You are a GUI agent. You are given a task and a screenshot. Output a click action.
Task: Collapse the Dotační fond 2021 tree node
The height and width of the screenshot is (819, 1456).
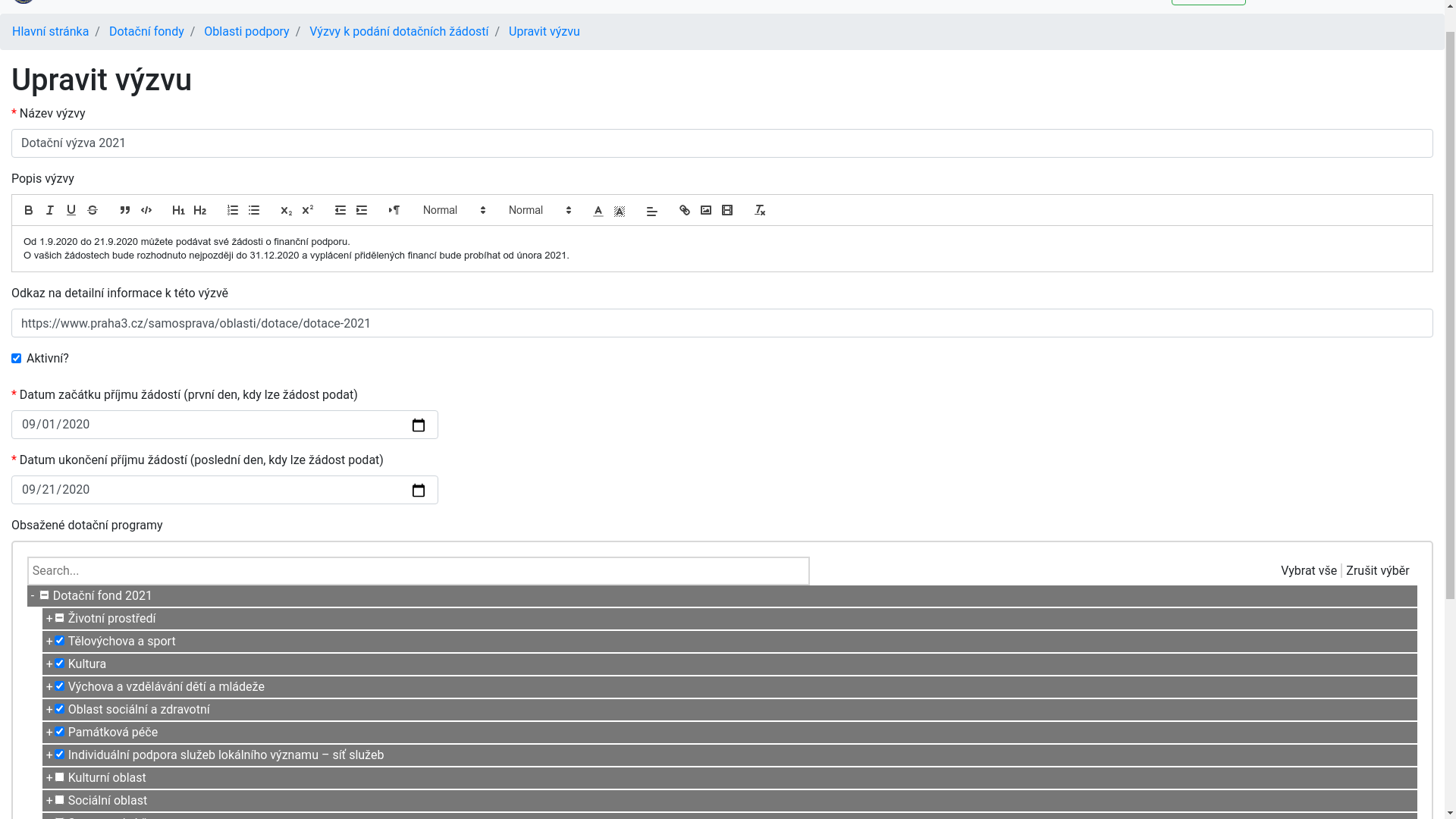coord(33,596)
